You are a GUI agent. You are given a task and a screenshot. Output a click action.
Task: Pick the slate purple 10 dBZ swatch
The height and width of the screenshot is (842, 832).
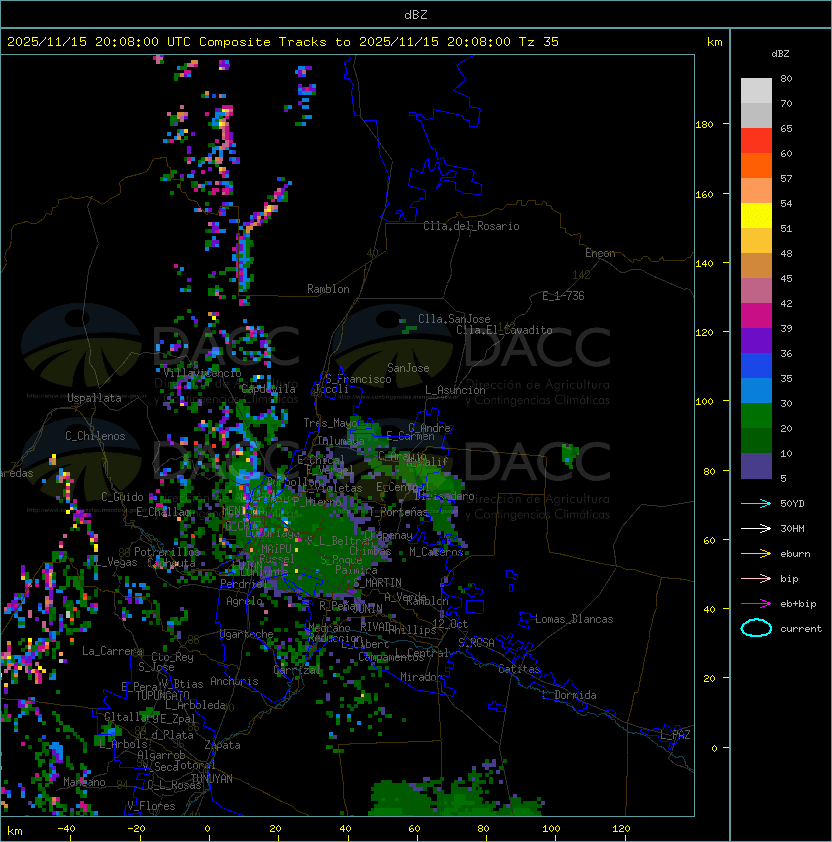pos(756,466)
